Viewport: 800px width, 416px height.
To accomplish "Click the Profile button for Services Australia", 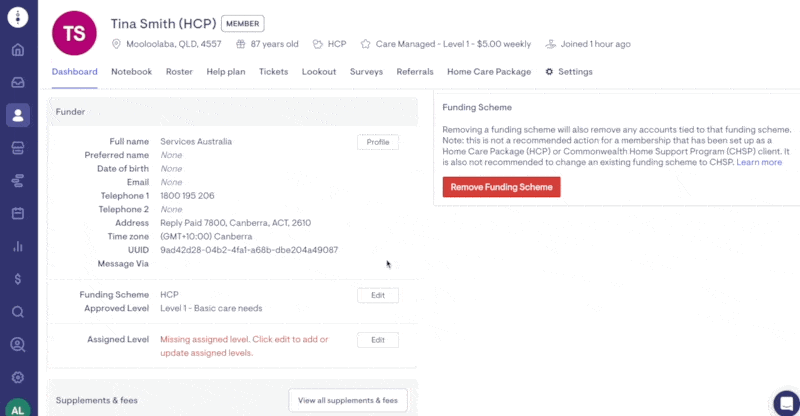I will pyautogui.click(x=378, y=142).
